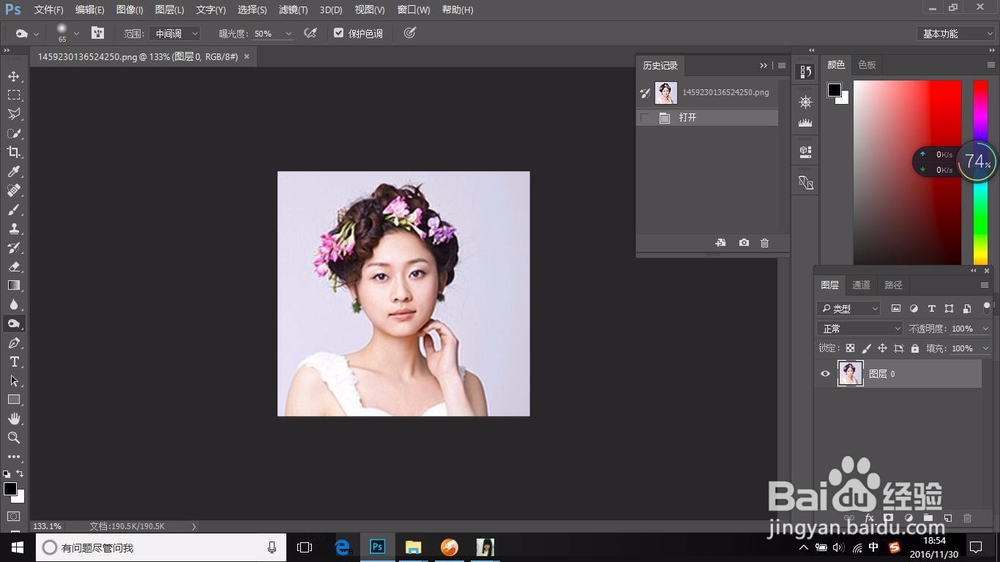Open the 基本功能 workspace dropdown
The width and height of the screenshot is (1000, 562).
[955, 34]
